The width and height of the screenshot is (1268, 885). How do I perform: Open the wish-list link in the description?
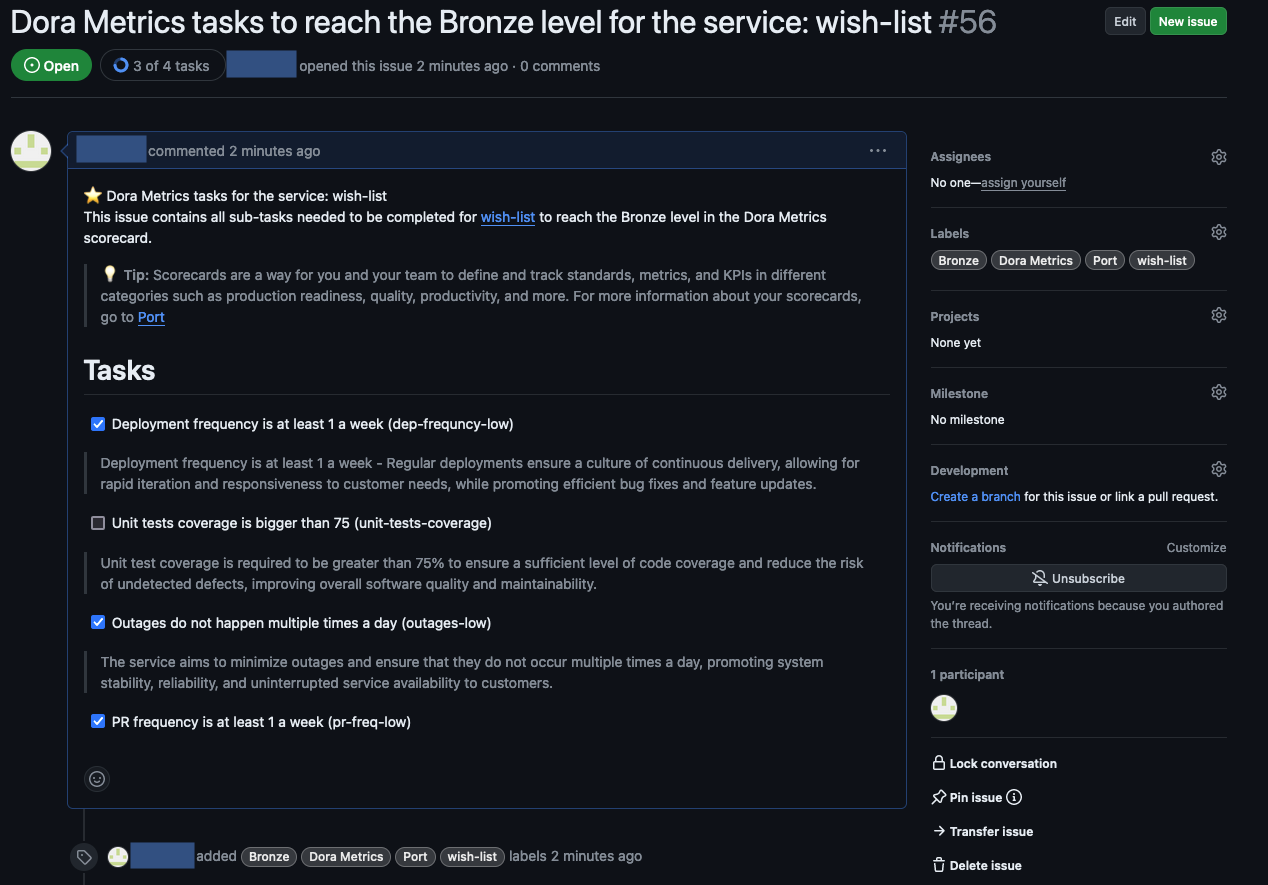[x=508, y=217]
